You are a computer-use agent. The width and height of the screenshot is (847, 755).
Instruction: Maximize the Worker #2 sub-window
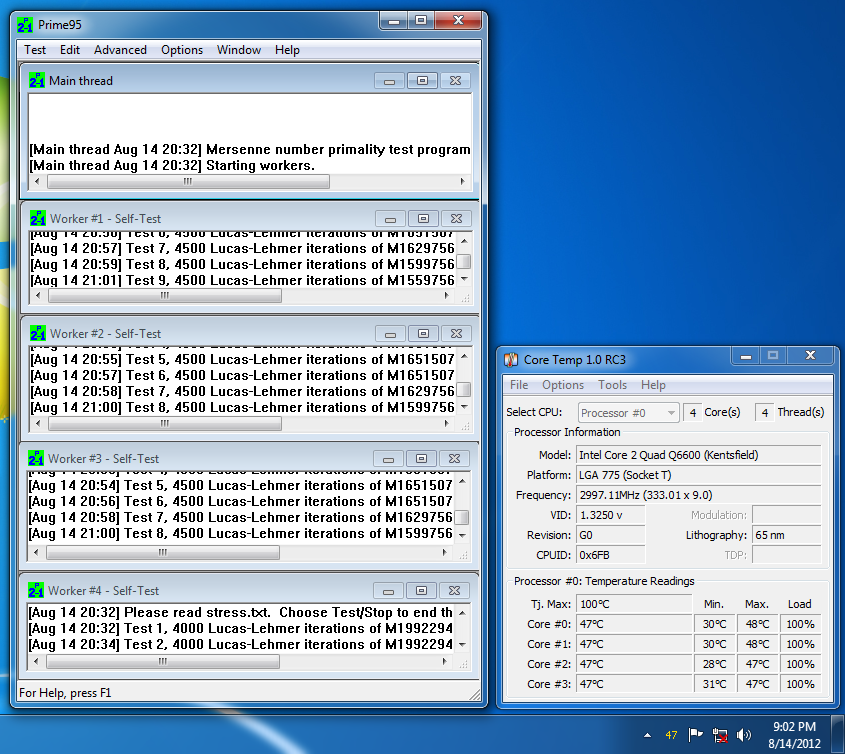[x=424, y=334]
